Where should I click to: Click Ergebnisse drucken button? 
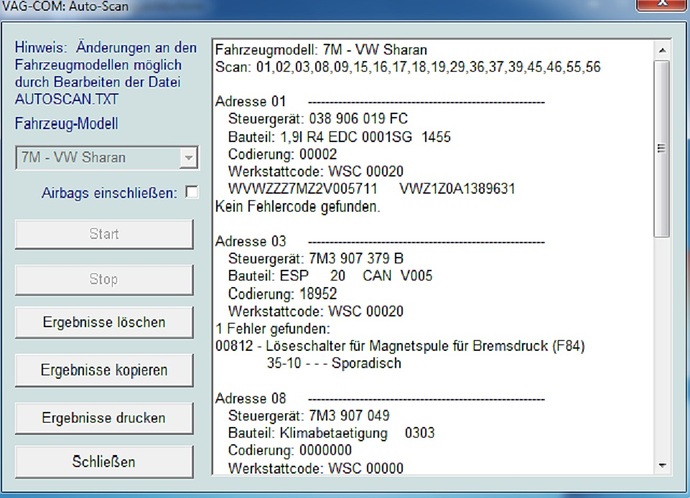pyautogui.click(x=104, y=418)
